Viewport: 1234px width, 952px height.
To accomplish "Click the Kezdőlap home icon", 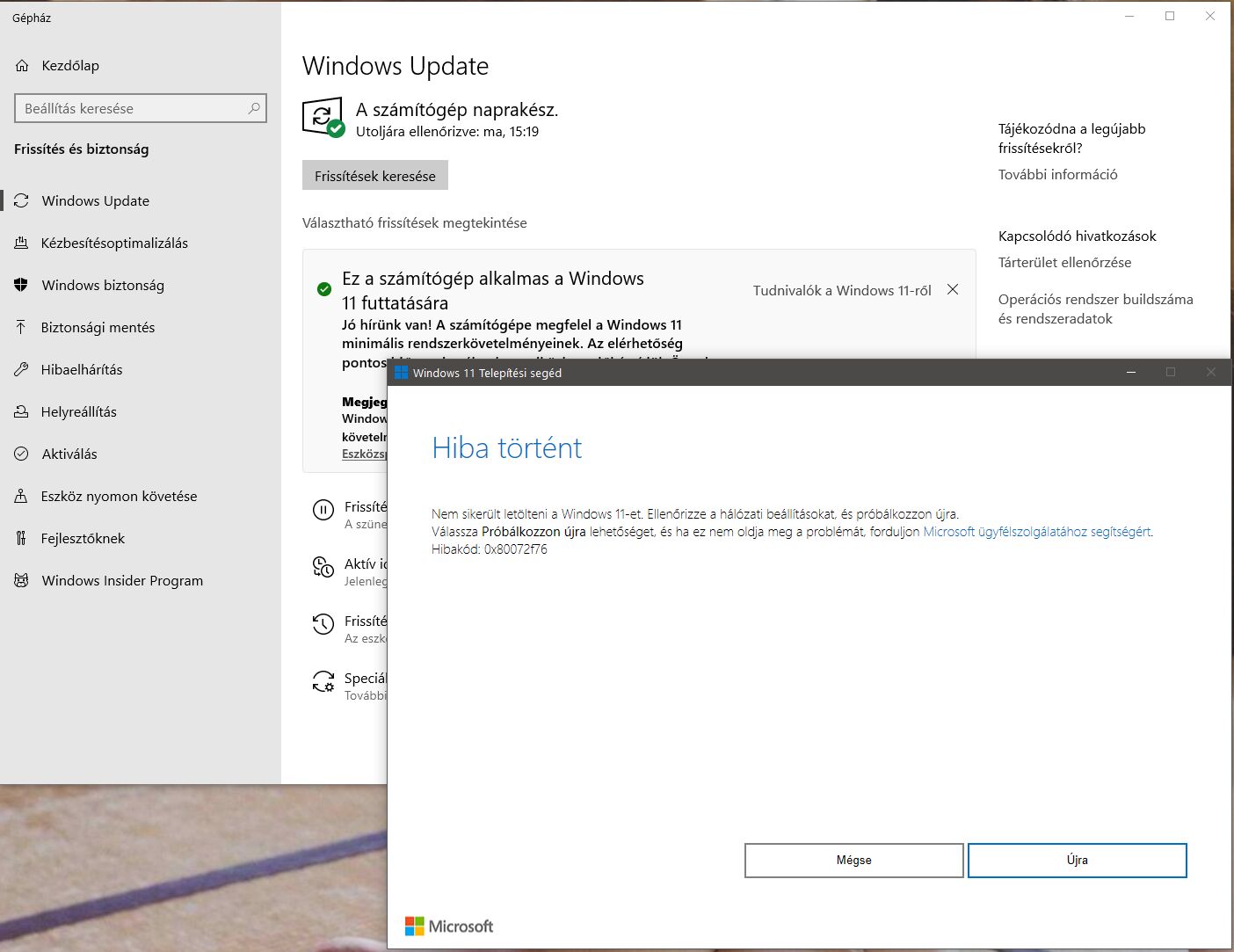I will pos(22,66).
